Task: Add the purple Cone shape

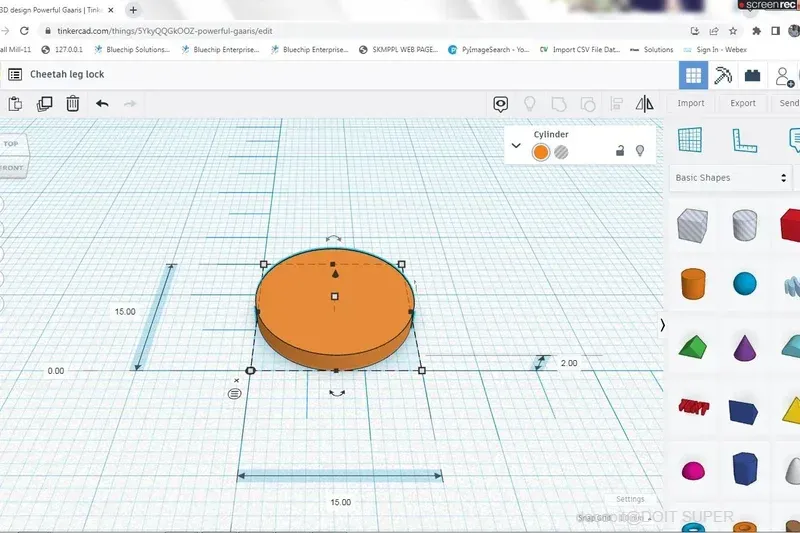Action: [x=744, y=347]
